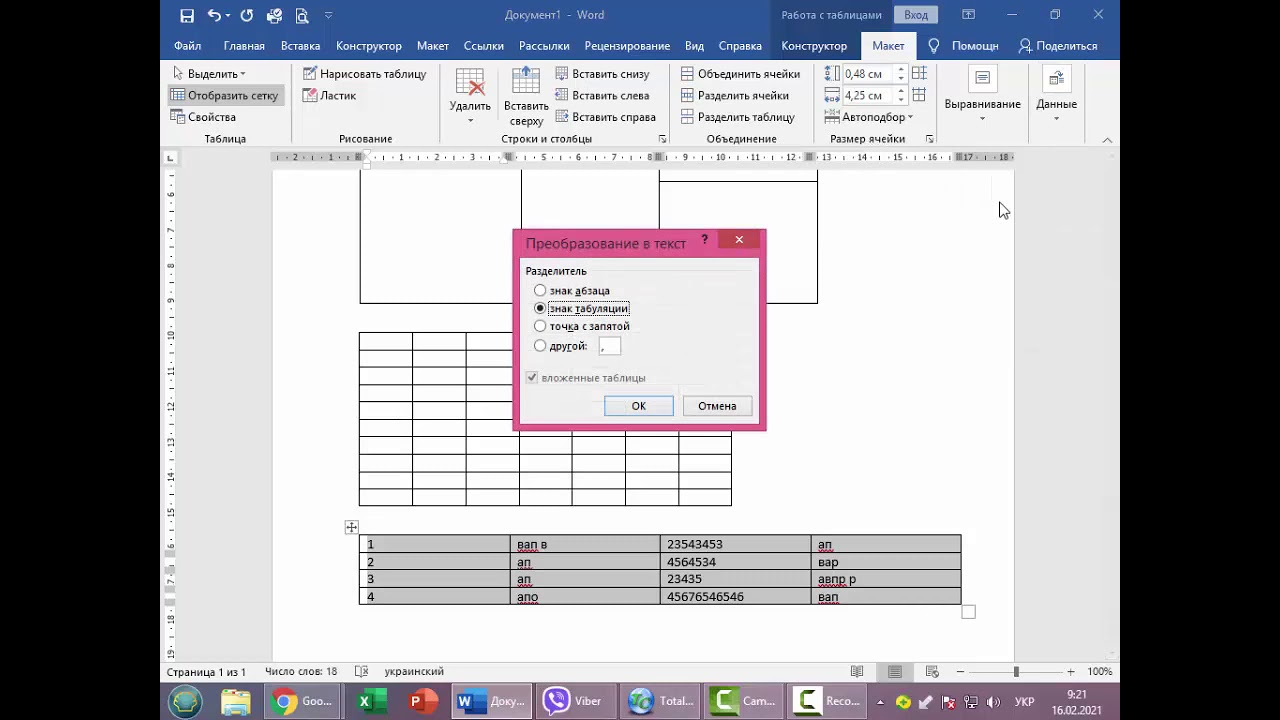Click Tell me (Помощн) search

[x=964, y=46]
